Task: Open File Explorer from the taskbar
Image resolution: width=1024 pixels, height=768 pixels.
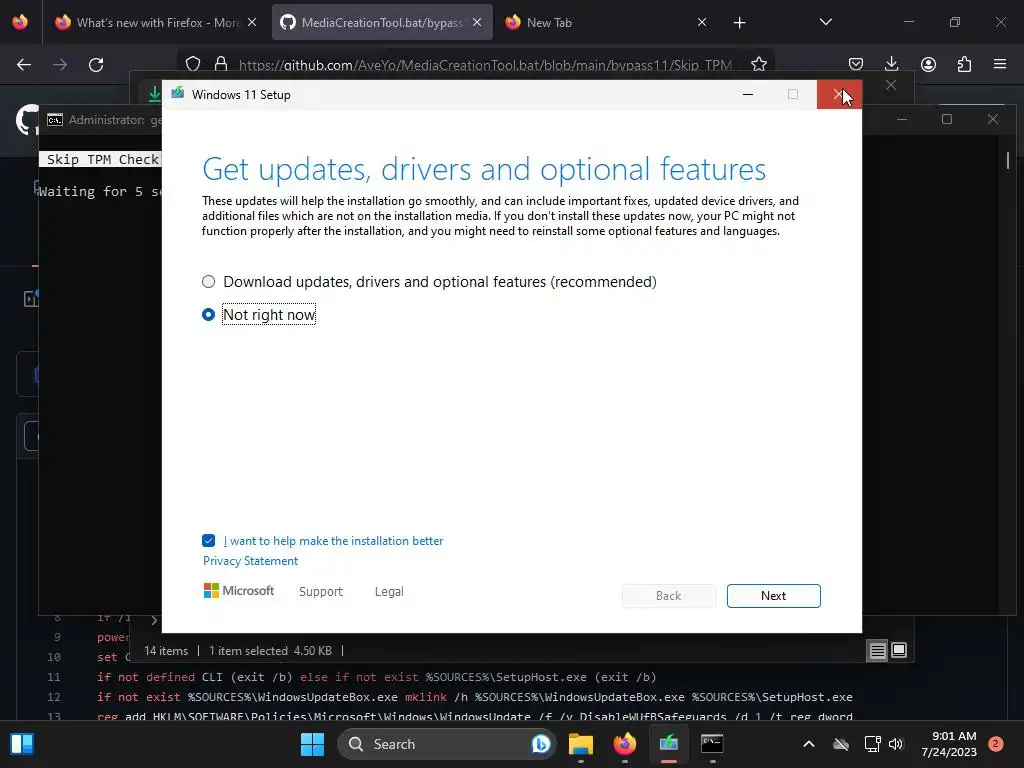Action: (x=581, y=744)
